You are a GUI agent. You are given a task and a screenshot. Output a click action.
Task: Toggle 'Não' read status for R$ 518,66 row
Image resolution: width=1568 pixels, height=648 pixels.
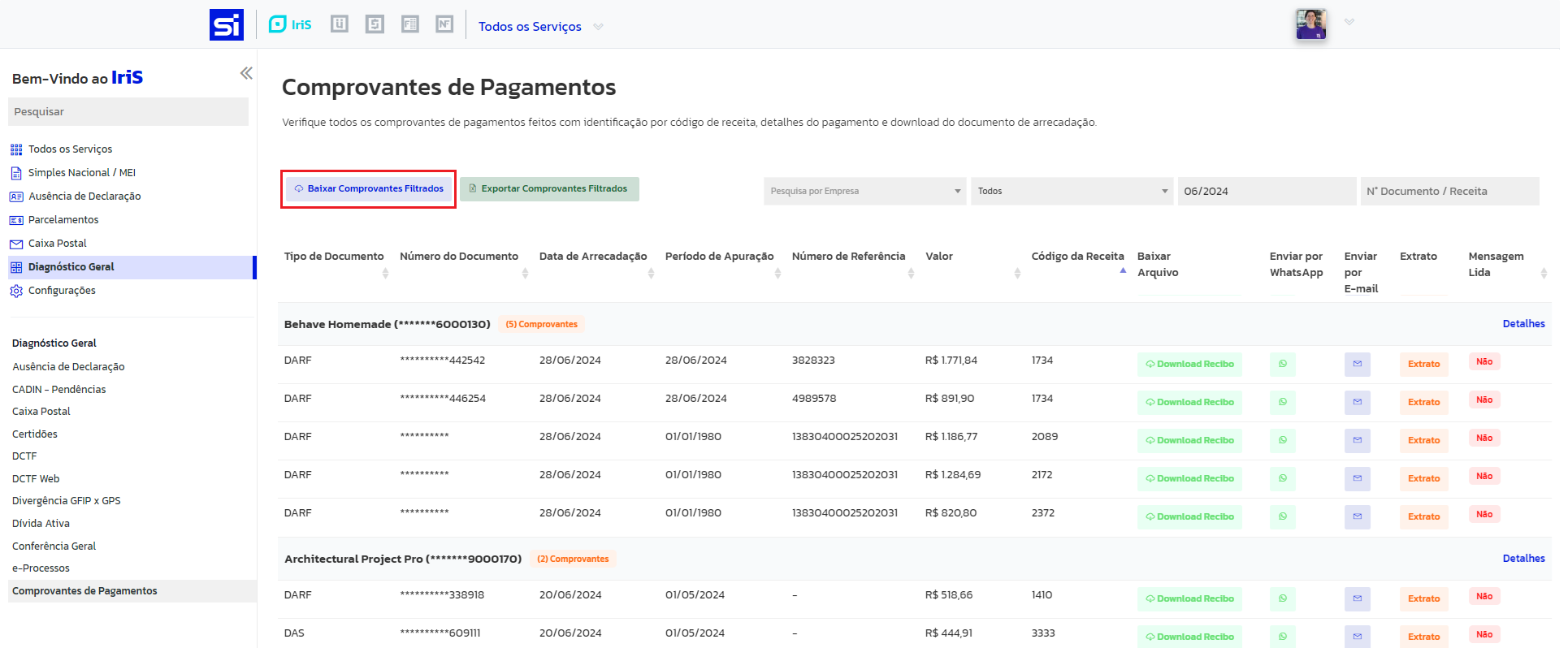tap(1484, 597)
